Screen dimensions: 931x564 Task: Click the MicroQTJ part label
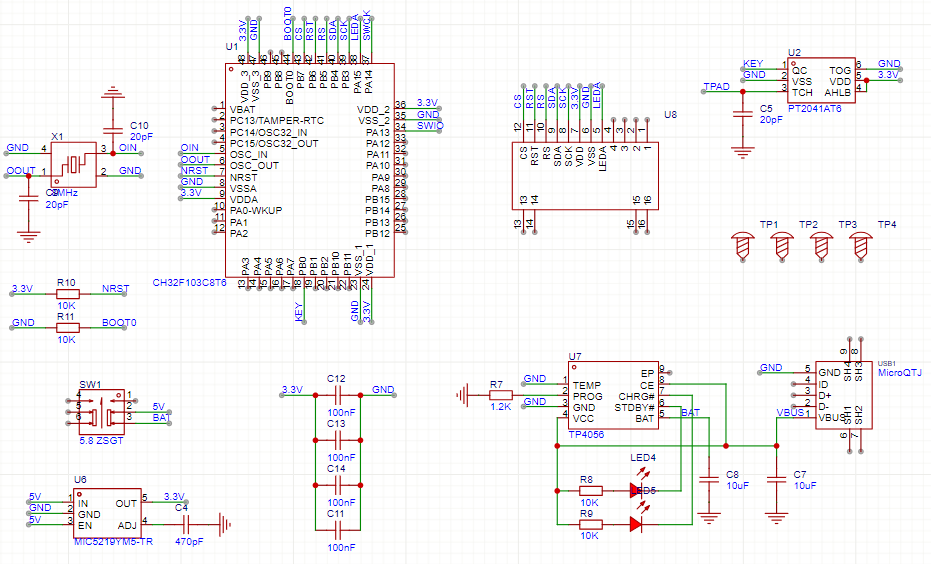coord(900,373)
